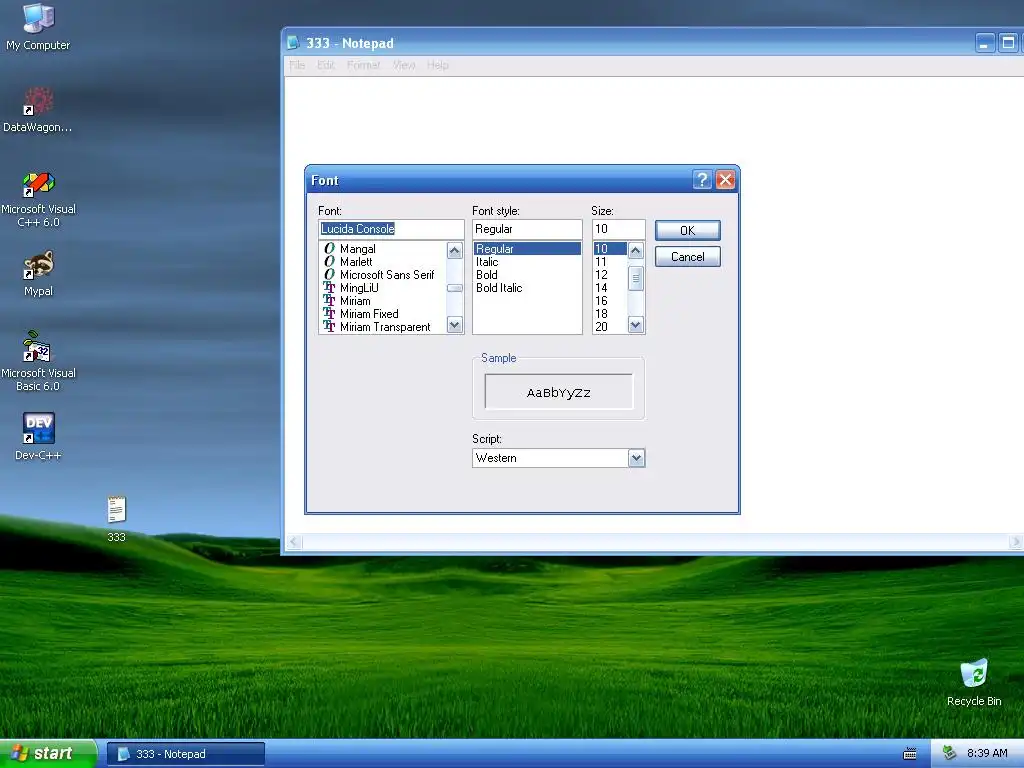
Task: Select the Mypal browser shortcut
Action: click(38, 274)
